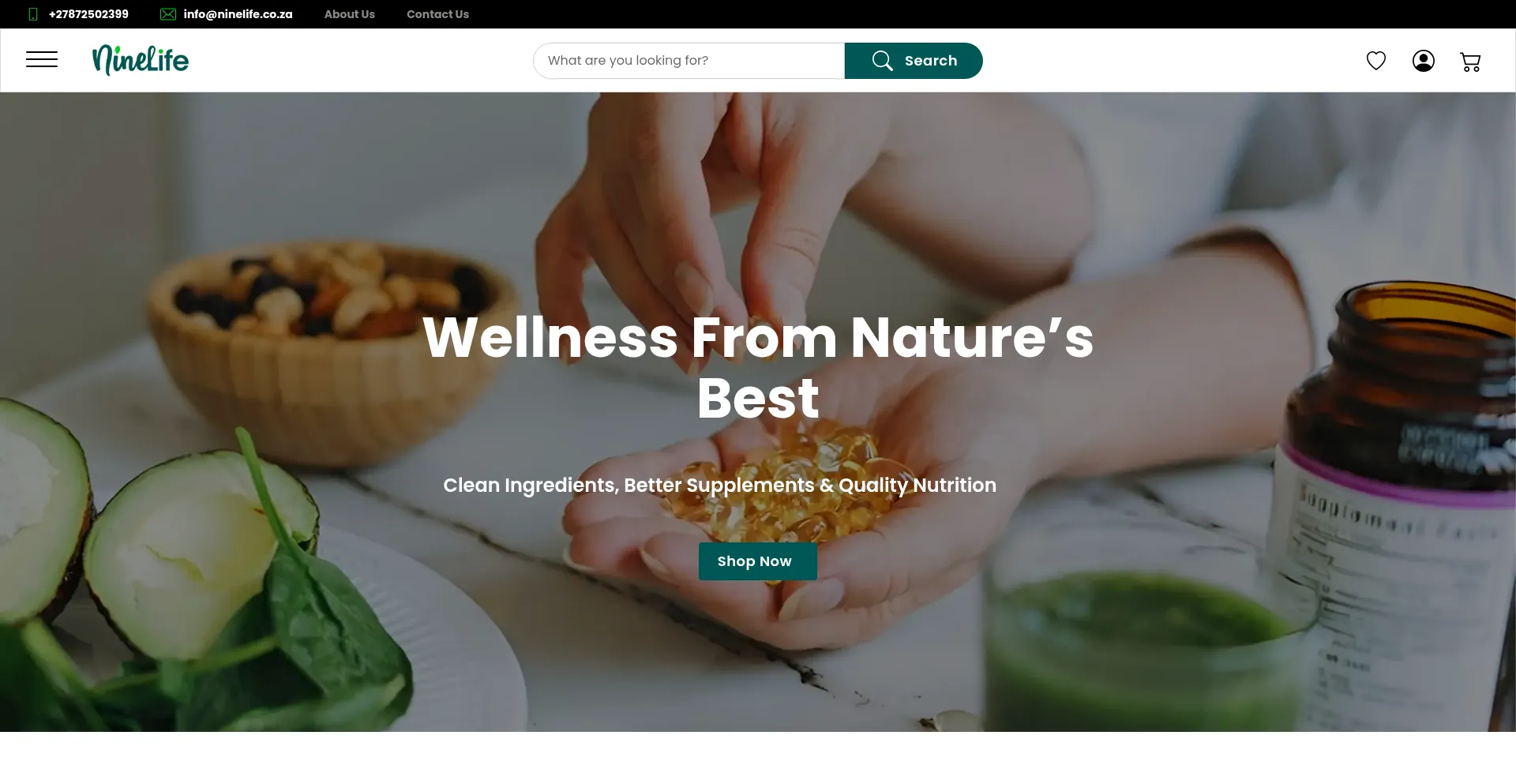1516x784 pixels.
Task: Open the hamburger navigation menu
Action: click(x=42, y=60)
